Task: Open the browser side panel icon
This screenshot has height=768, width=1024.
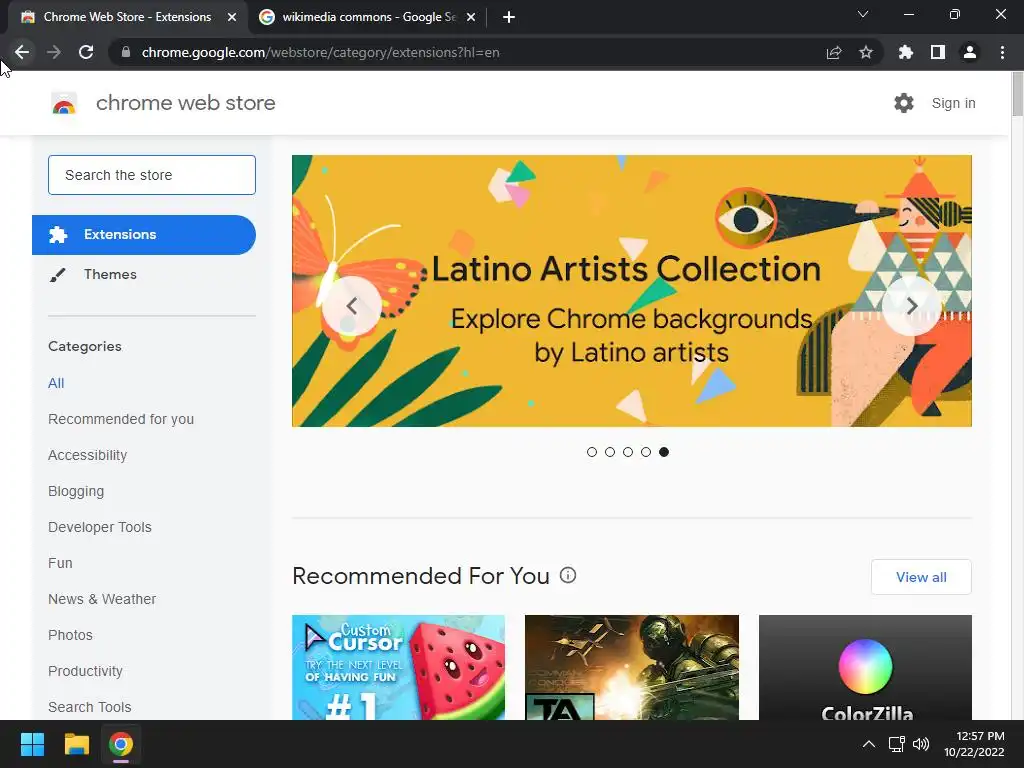Action: (x=938, y=52)
